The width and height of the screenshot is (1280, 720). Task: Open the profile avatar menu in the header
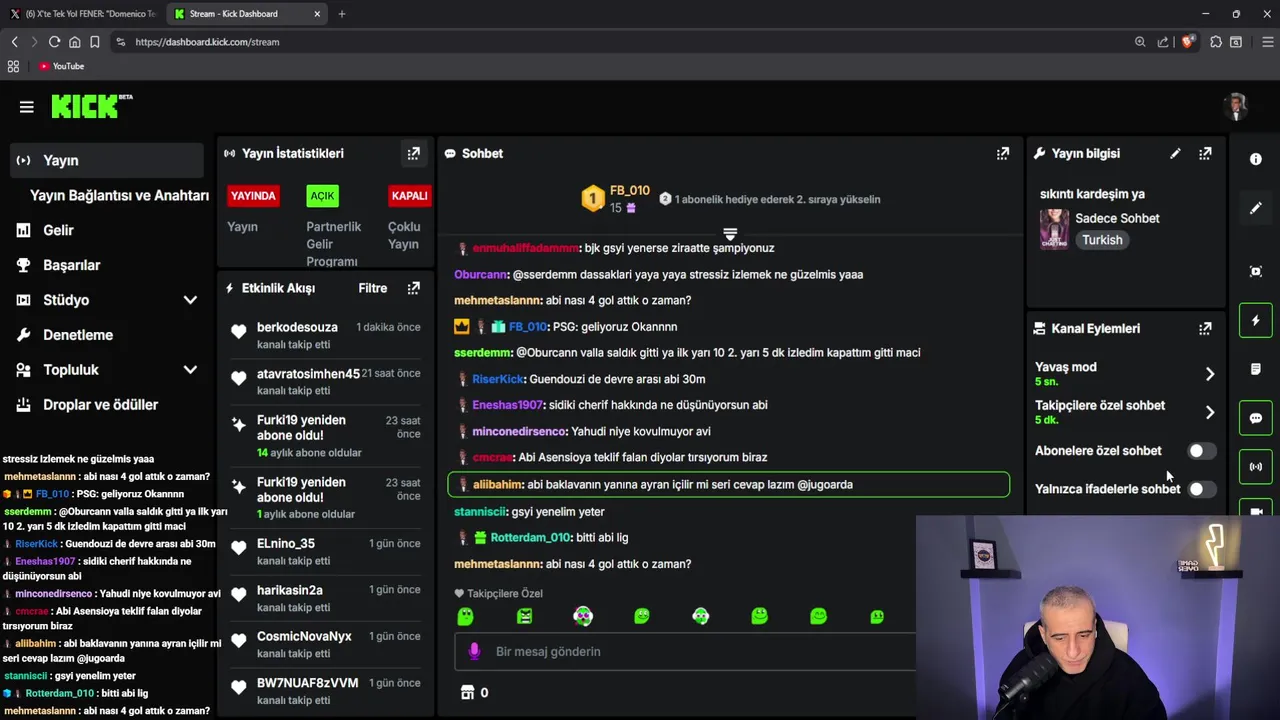pyautogui.click(x=1237, y=107)
